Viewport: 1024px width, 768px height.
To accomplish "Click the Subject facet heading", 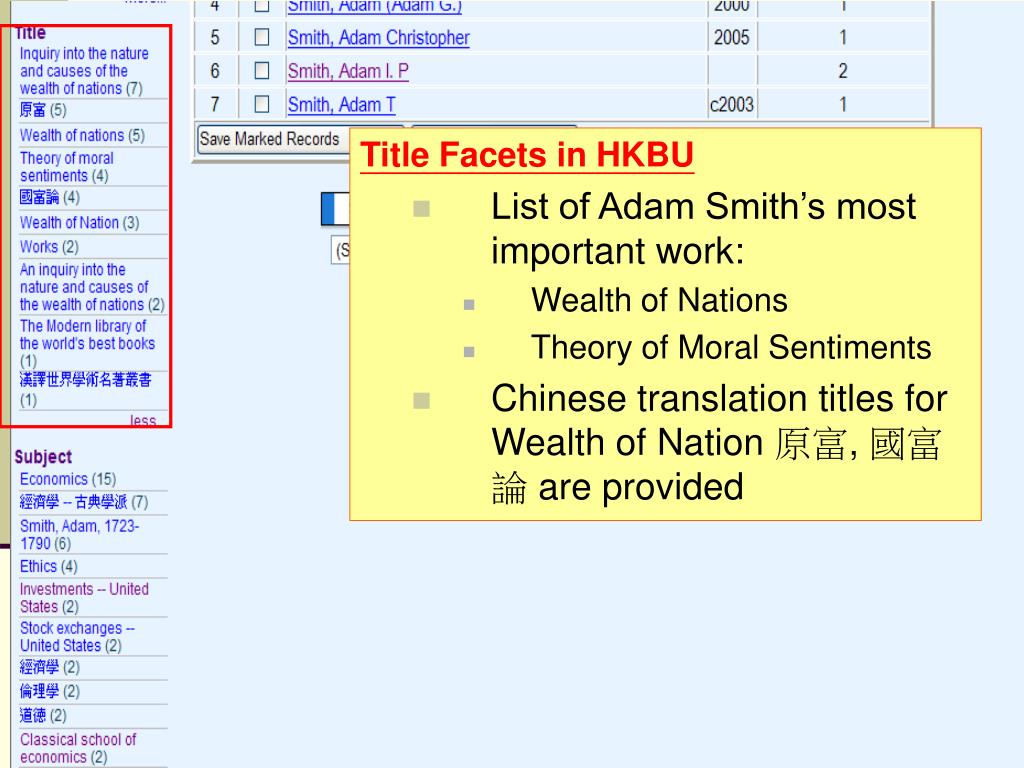I will click(x=43, y=457).
